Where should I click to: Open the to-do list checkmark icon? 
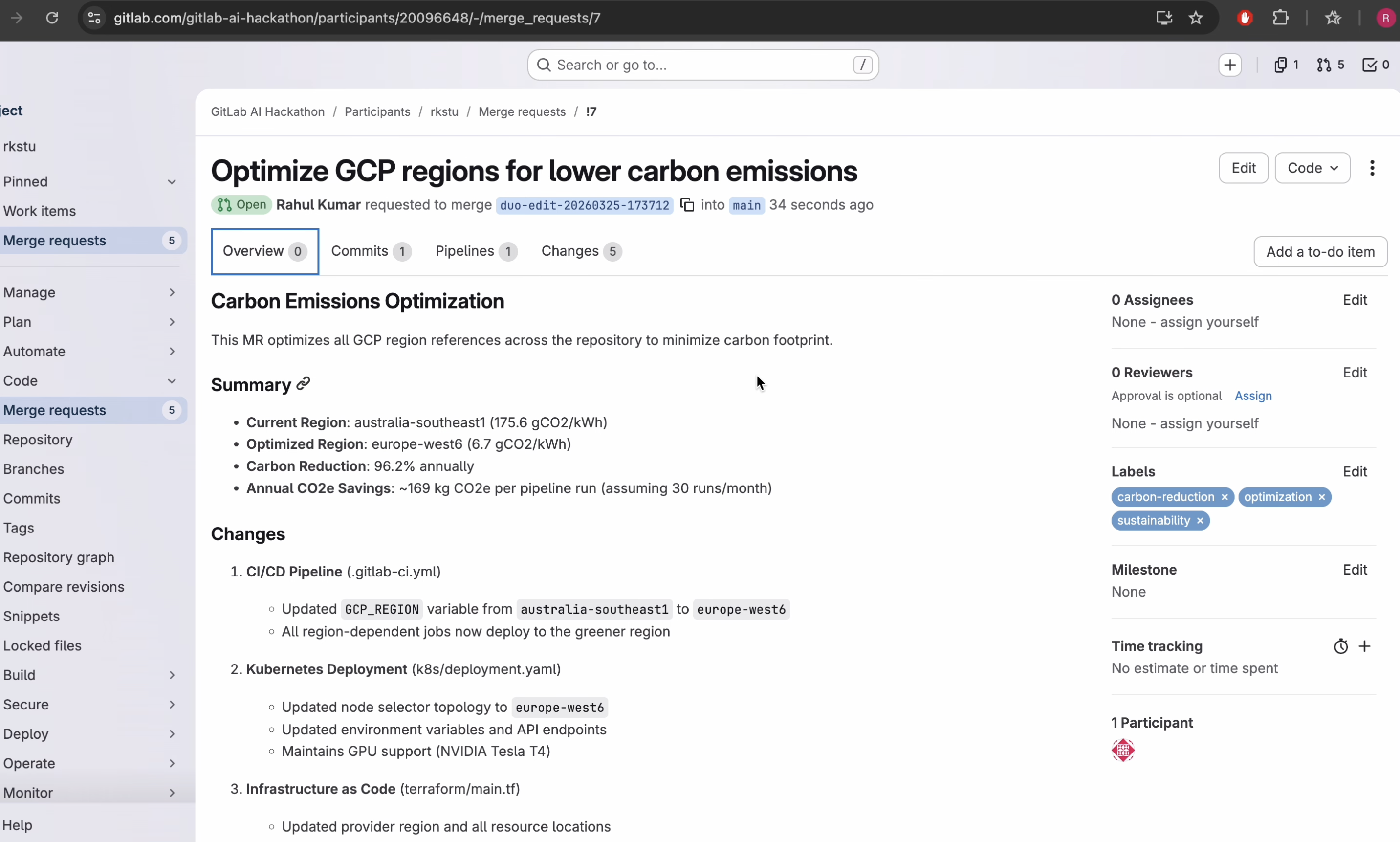[x=1376, y=65]
